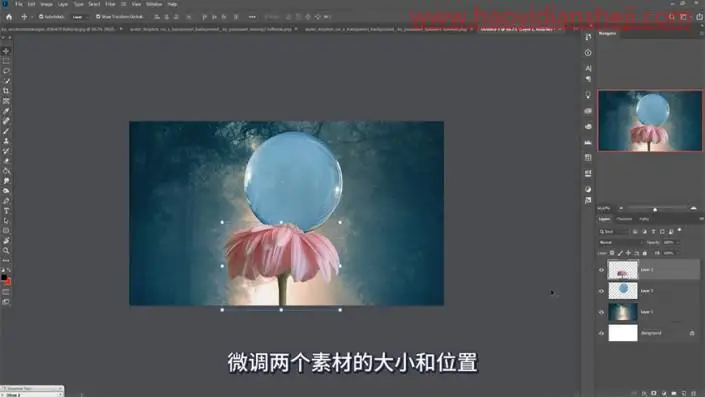Select the Magic Wand tool
The image size is (705, 397).
click(x=6, y=81)
